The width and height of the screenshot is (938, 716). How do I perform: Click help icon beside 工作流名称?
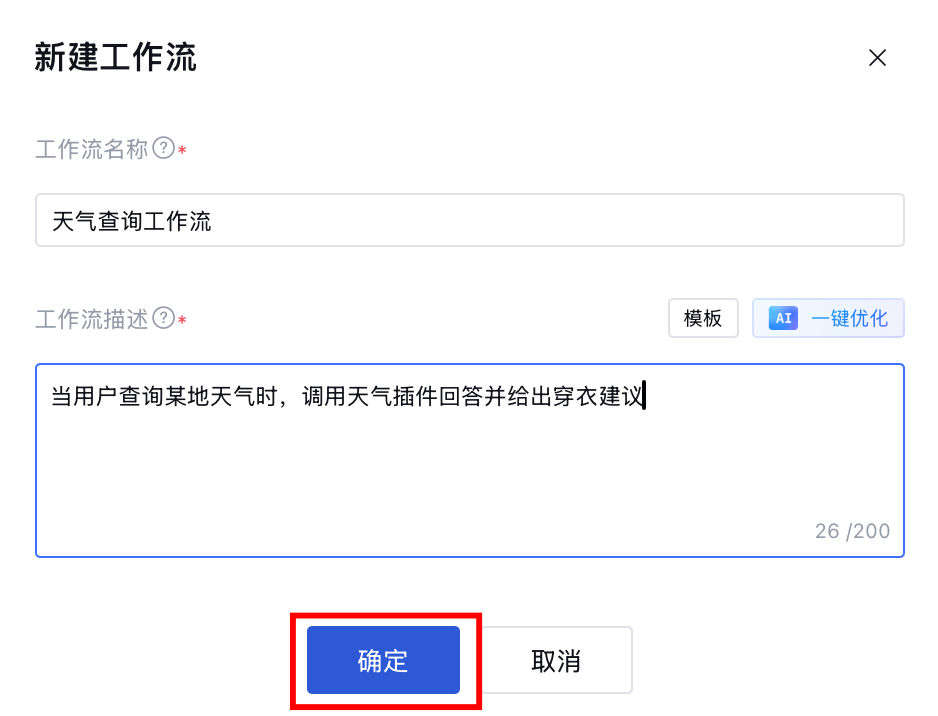tap(163, 149)
